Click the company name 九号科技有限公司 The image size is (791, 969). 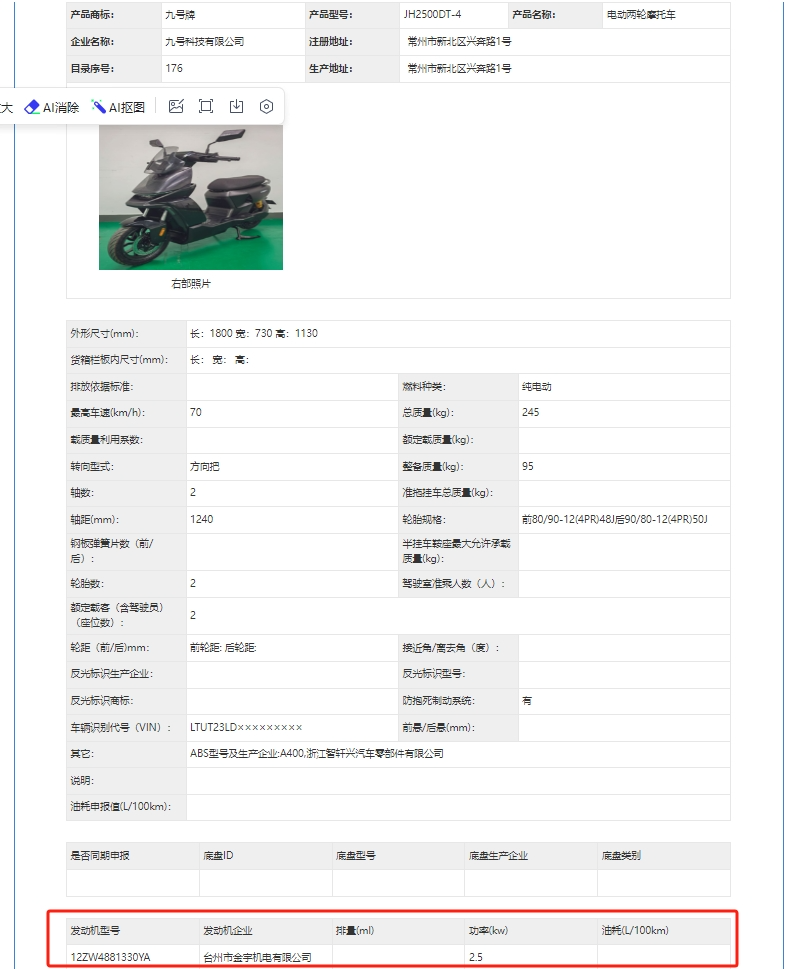point(204,42)
